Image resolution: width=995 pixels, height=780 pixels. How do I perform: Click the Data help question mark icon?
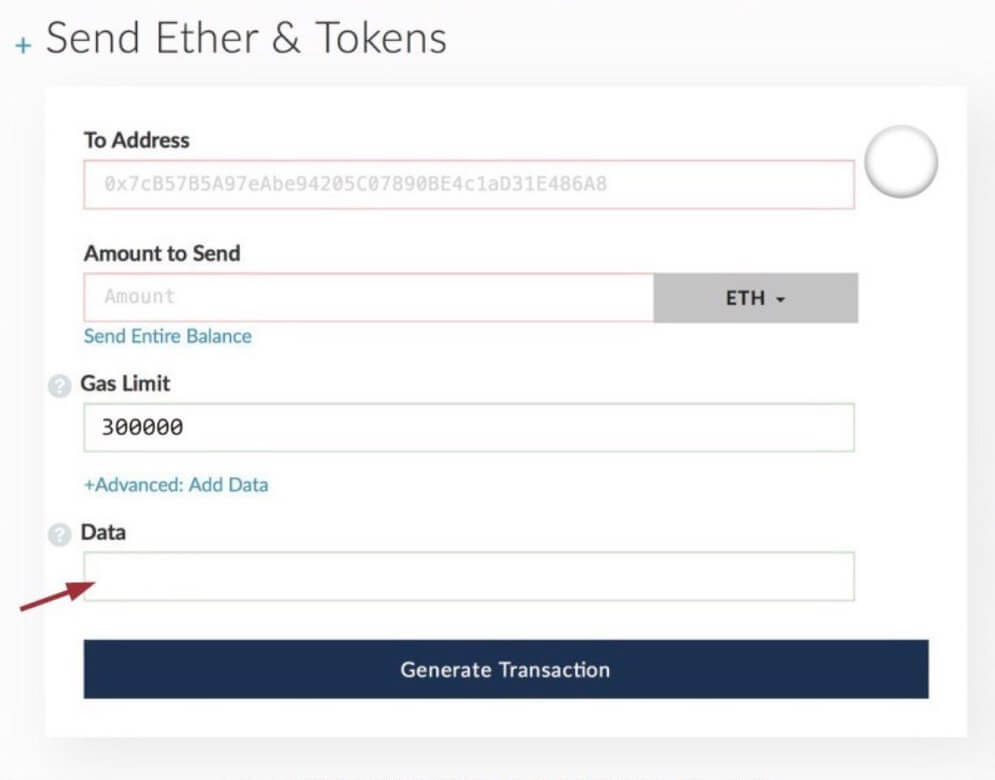(x=60, y=535)
